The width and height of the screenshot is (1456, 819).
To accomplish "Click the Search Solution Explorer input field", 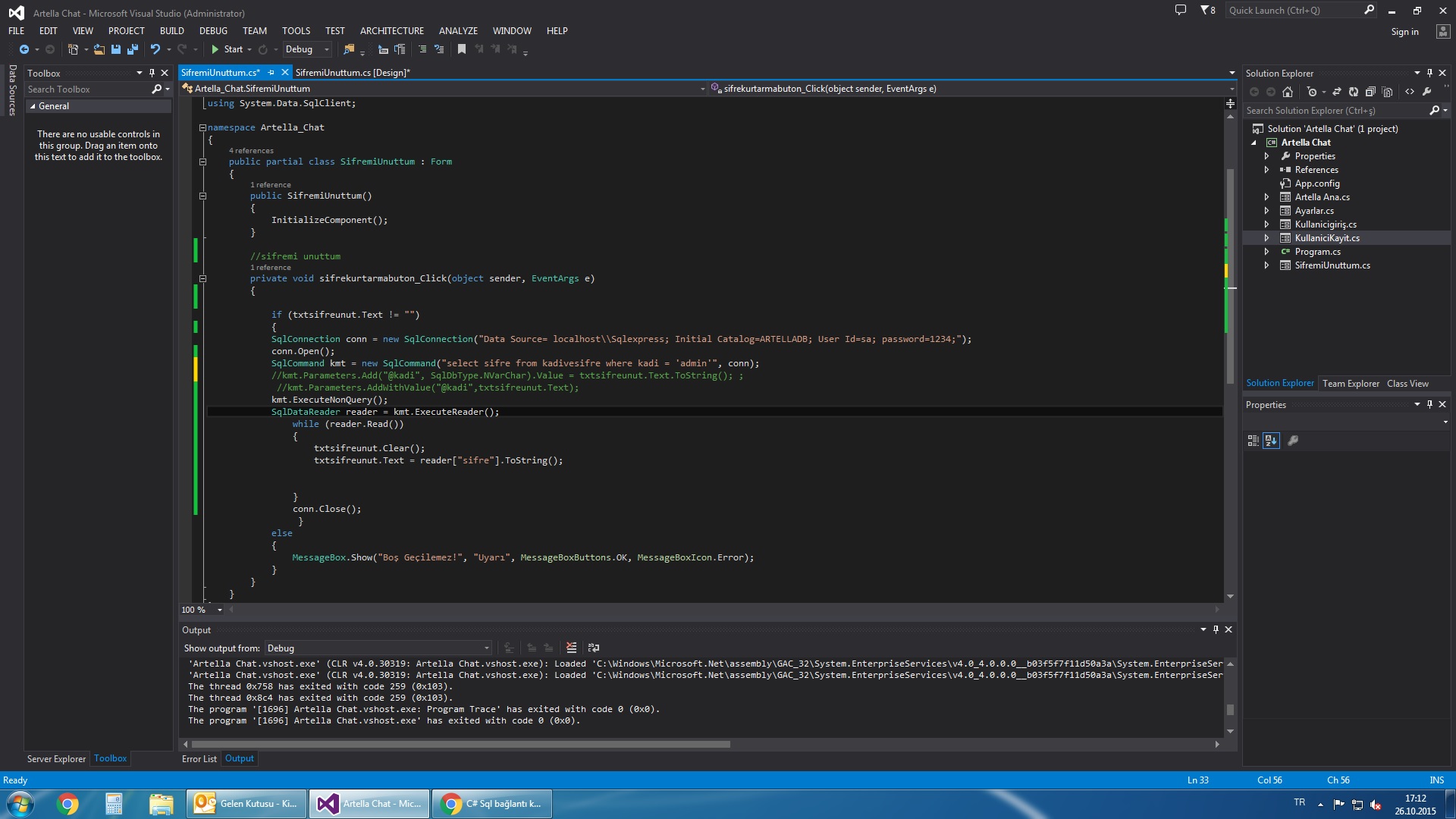I will (x=1336, y=111).
